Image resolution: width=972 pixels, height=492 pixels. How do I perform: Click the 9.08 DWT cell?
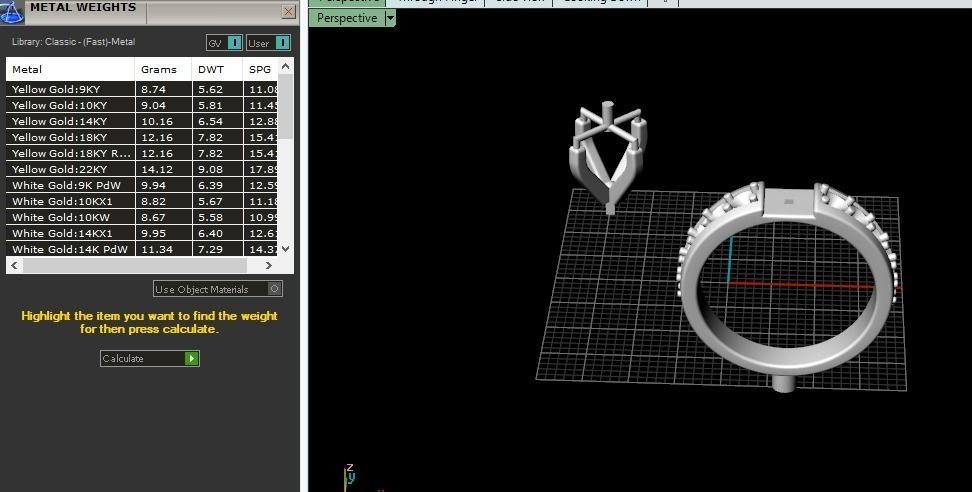pos(217,169)
